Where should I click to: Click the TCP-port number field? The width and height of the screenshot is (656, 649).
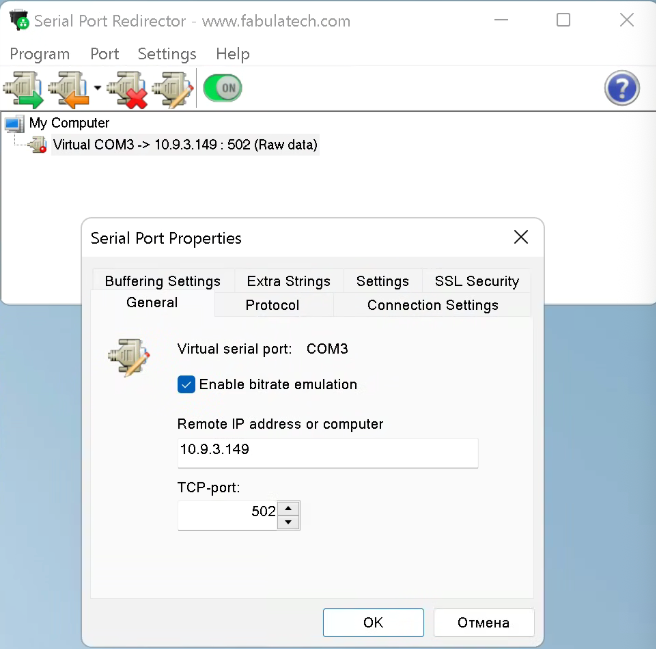tap(227, 515)
